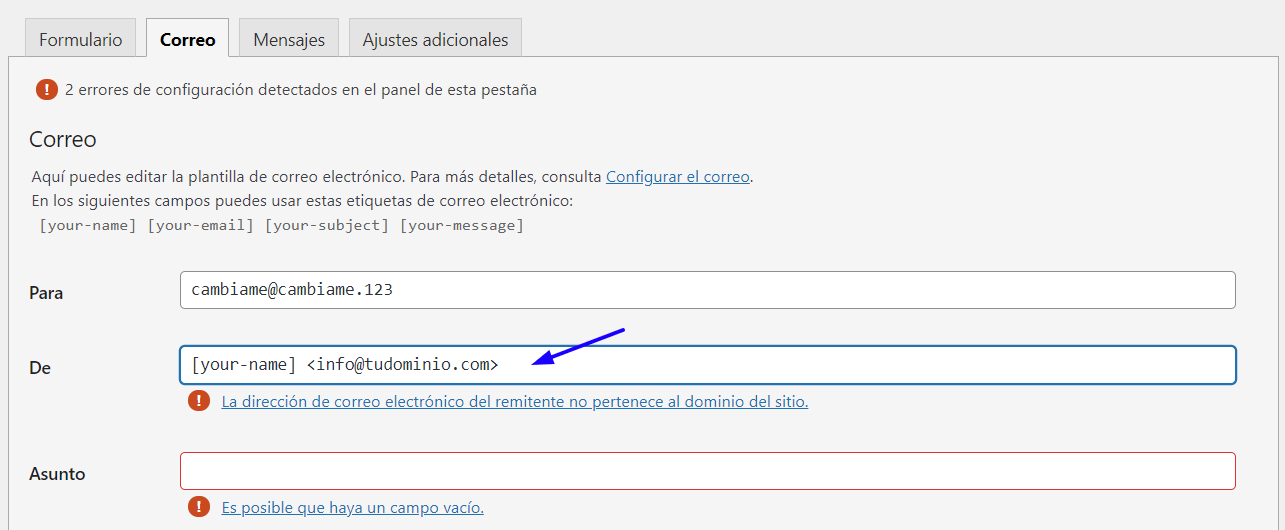Click the Asunto field label
The image size is (1285, 530).
tap(57, 474)
